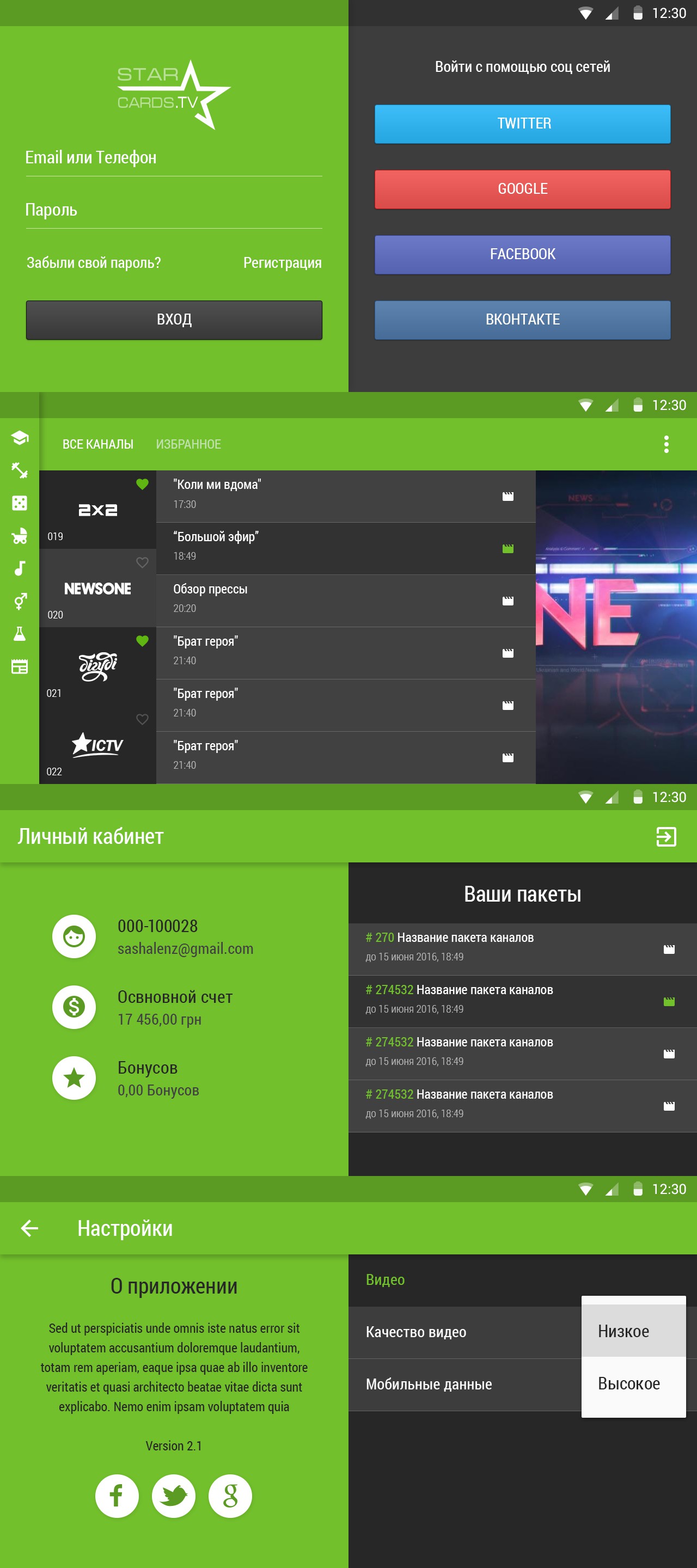Click the ВХОД login button
Screen dimensions: 697x1568
[174, 320]
